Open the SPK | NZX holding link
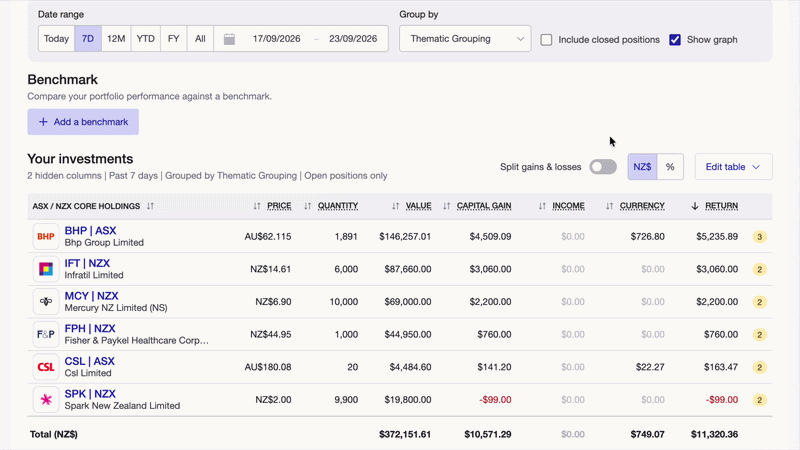This screenshot has height=450, width=800. [x=90, y=394]
